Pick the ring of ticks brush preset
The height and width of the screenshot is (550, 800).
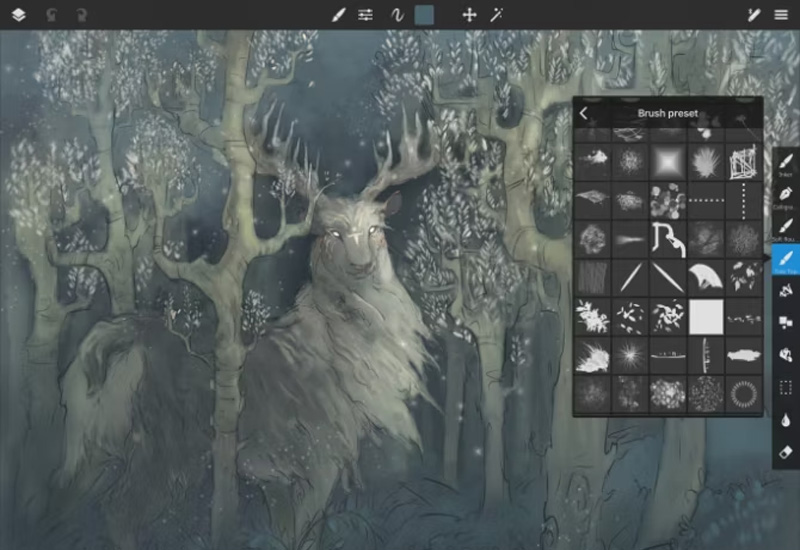point(743,394)
